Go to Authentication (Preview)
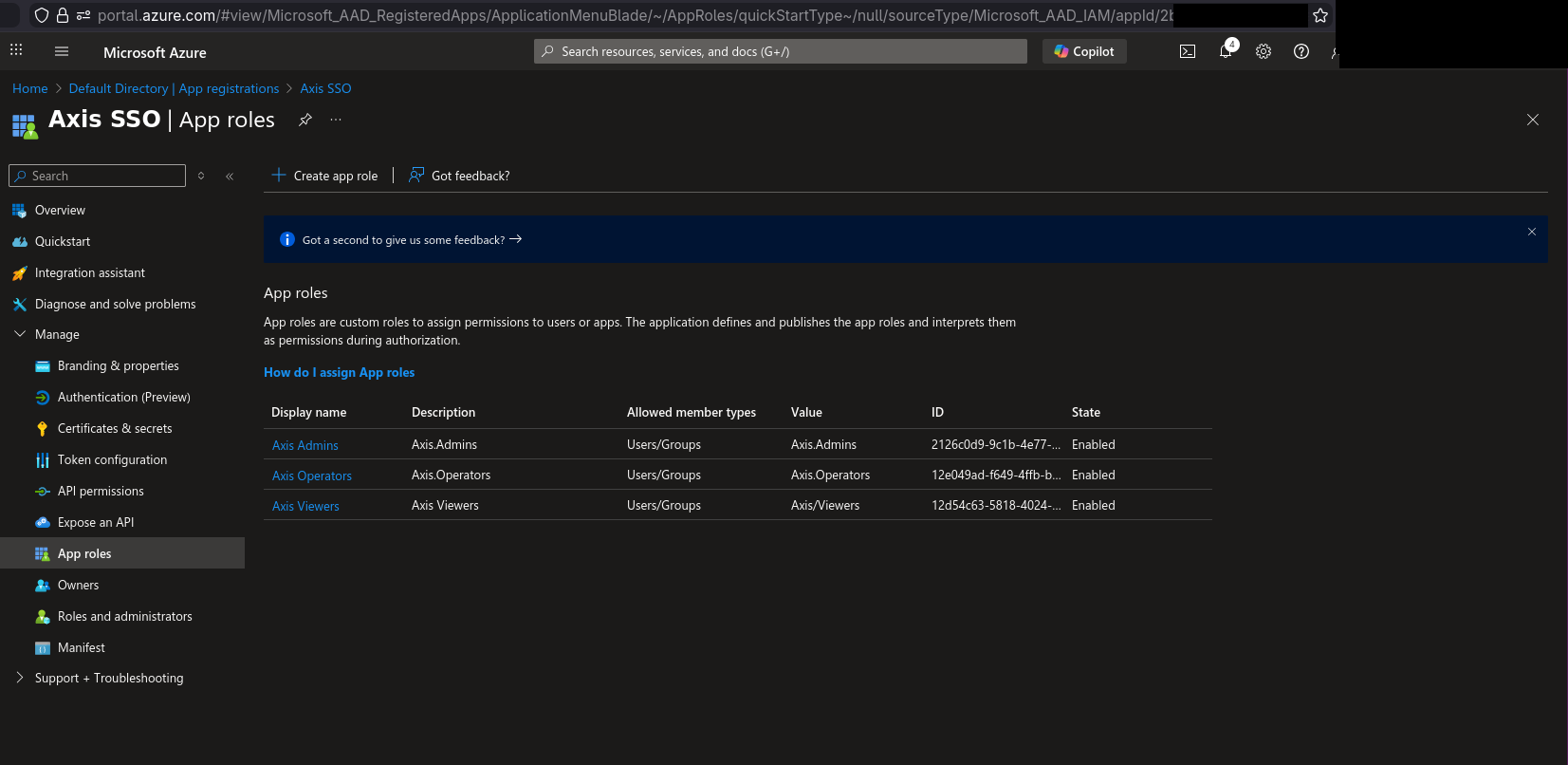 pos(122,397)
